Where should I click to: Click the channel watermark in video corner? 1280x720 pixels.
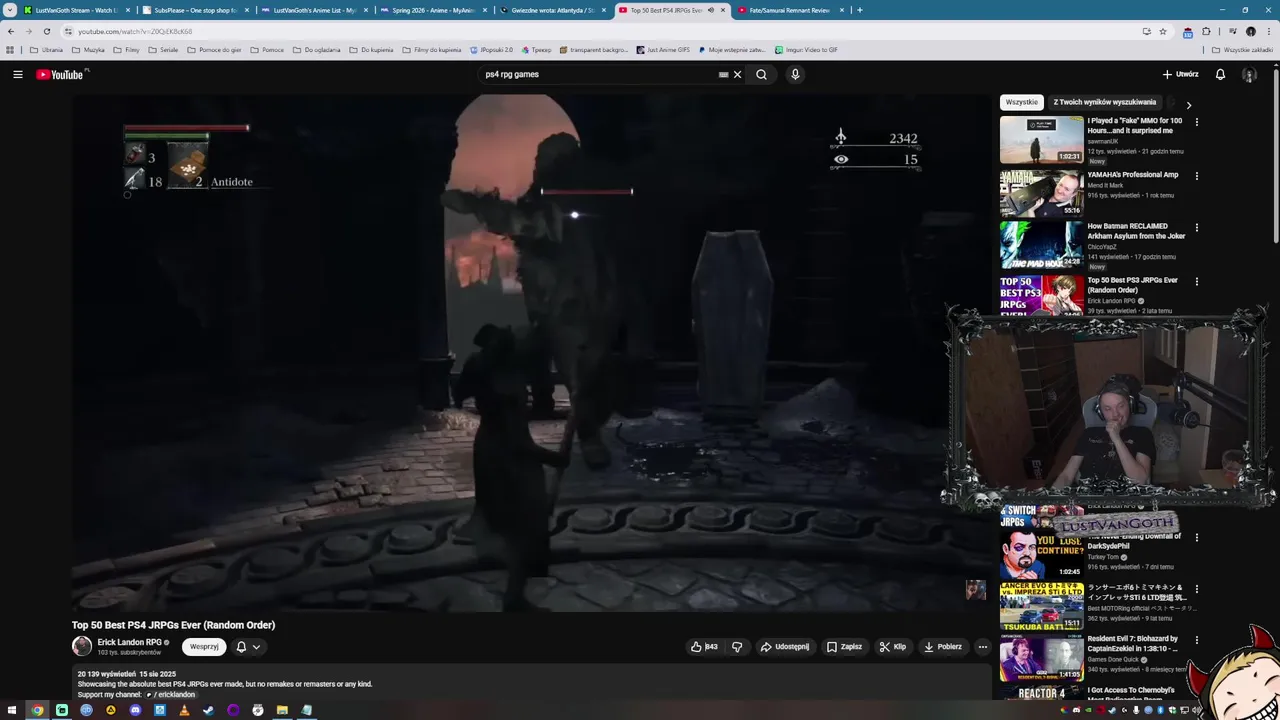tap(975, 590)
